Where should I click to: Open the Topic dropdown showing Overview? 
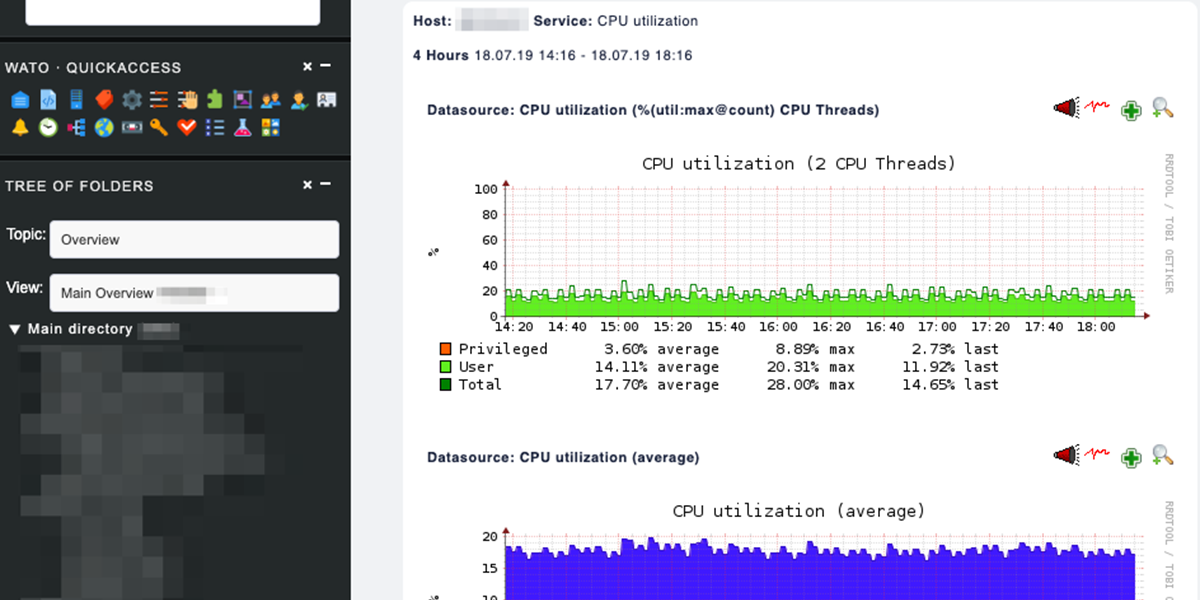click(194, 240)
